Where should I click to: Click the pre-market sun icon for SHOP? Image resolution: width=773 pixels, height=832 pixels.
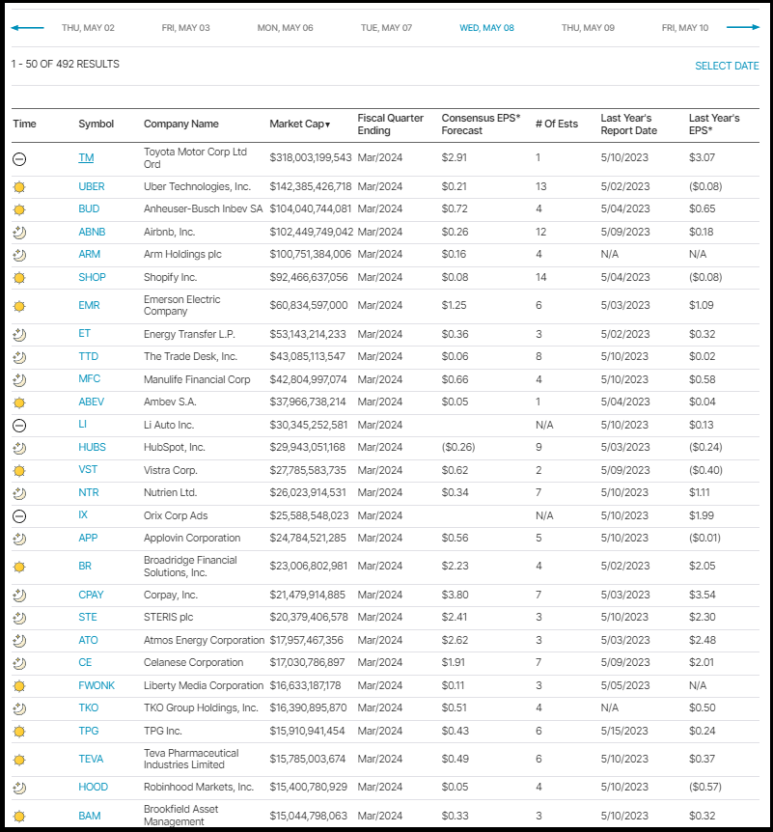[x=20, y=278]
